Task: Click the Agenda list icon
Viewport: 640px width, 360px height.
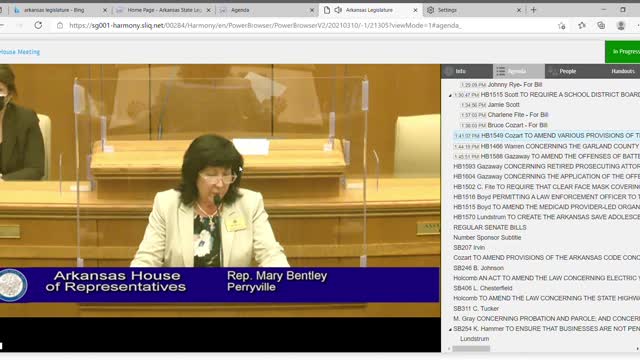Action: [x=500, y=71]
